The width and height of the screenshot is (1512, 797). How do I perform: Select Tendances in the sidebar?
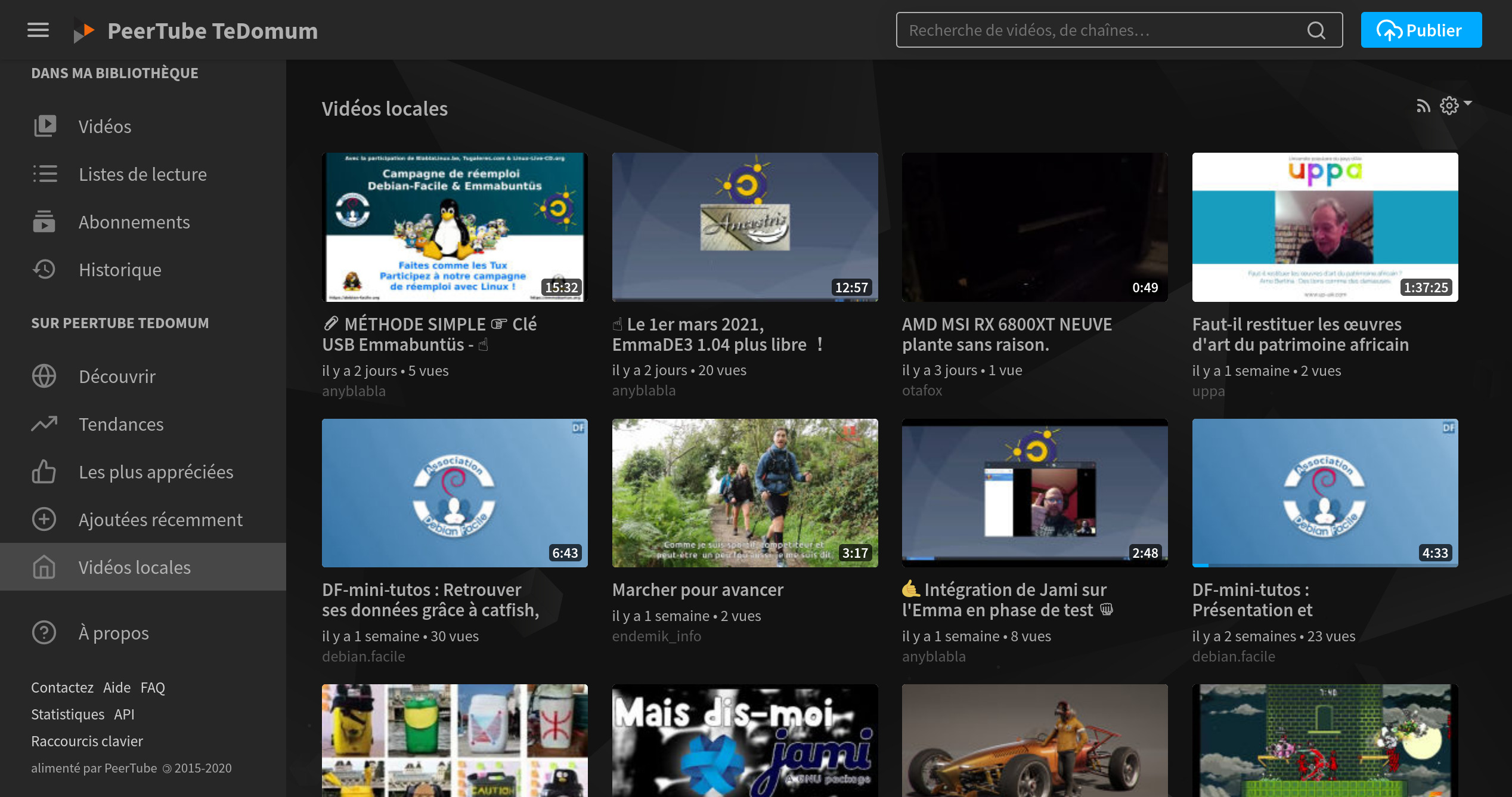pyautogui.click(x=120, y=424)
